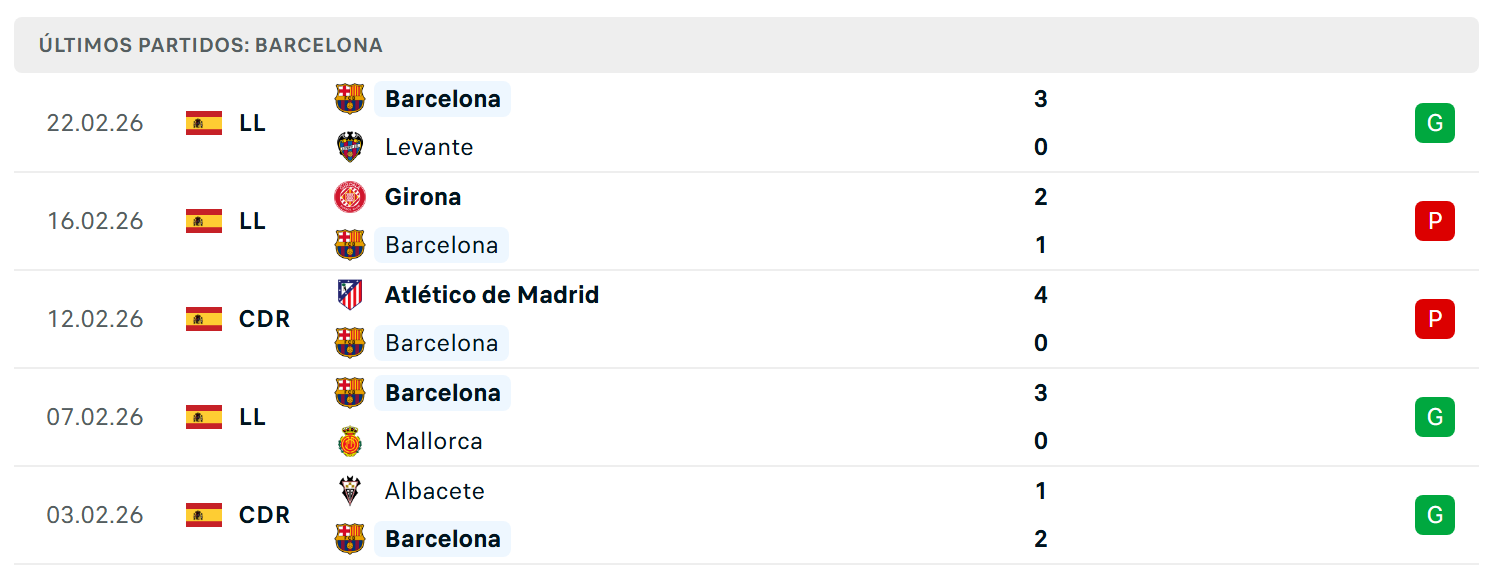Select the CDR competition label on 03.02.26
The image size is (1496, 580).
265,515
